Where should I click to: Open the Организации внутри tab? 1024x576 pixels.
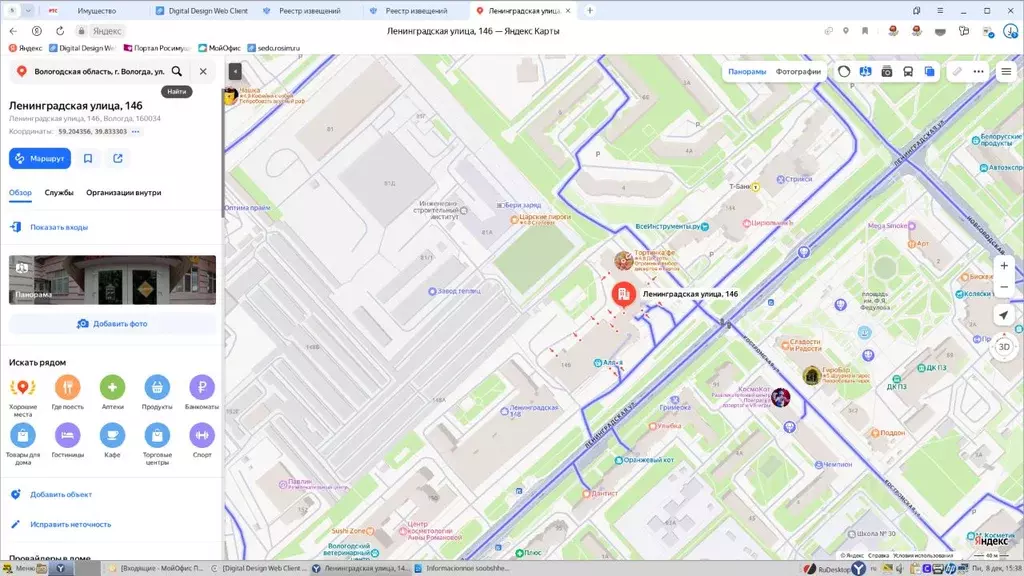point(123,193)
